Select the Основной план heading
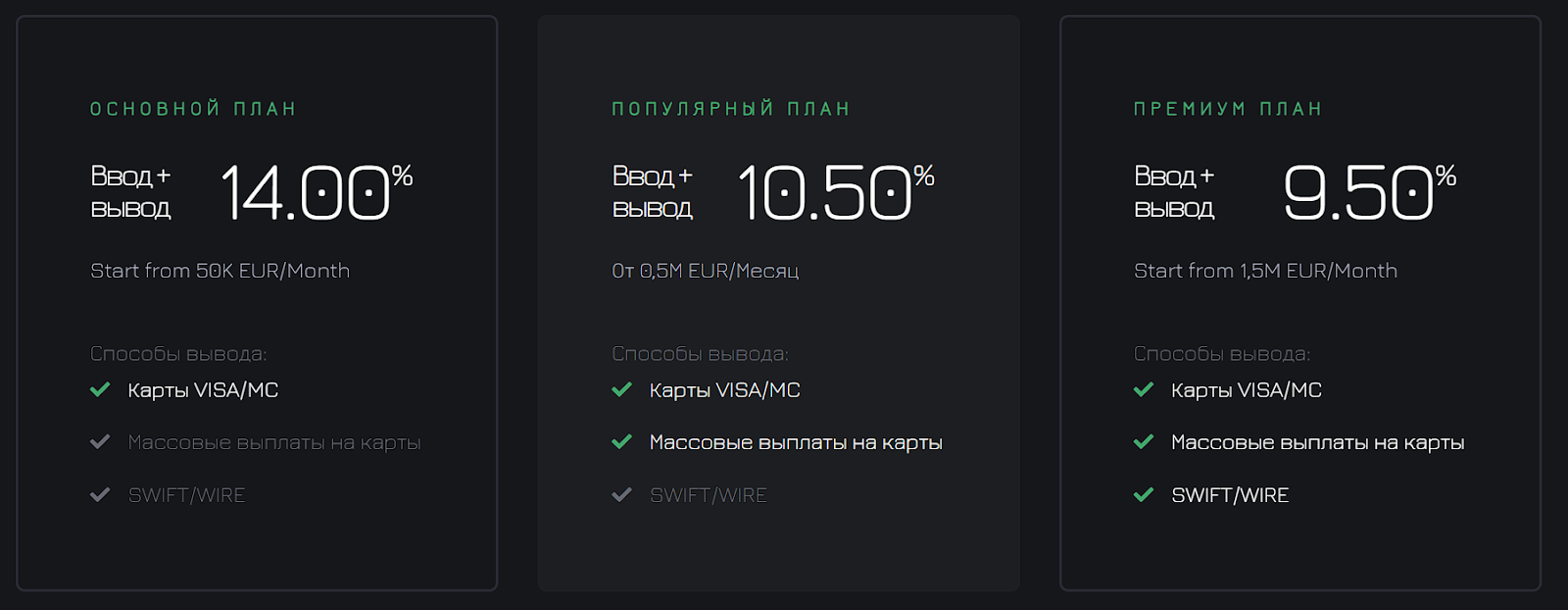This screenshot has height=610, width=1568. pos(193,109)
